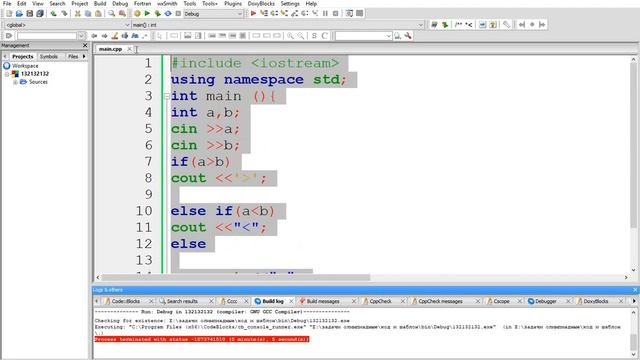
Task: Click the Cut scissors icon
Action: tap(78, 13)
